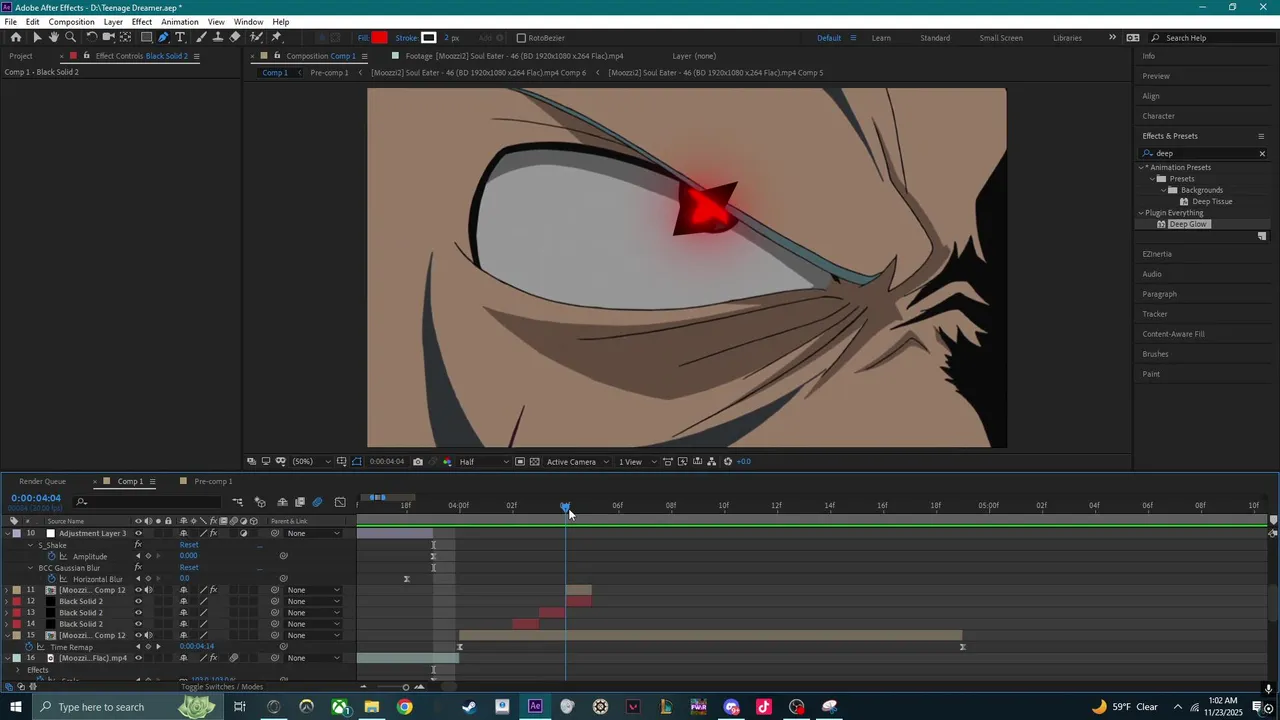Open parent dropdown for Adjustment Layer 3
1280x720 pixels.
313,533
